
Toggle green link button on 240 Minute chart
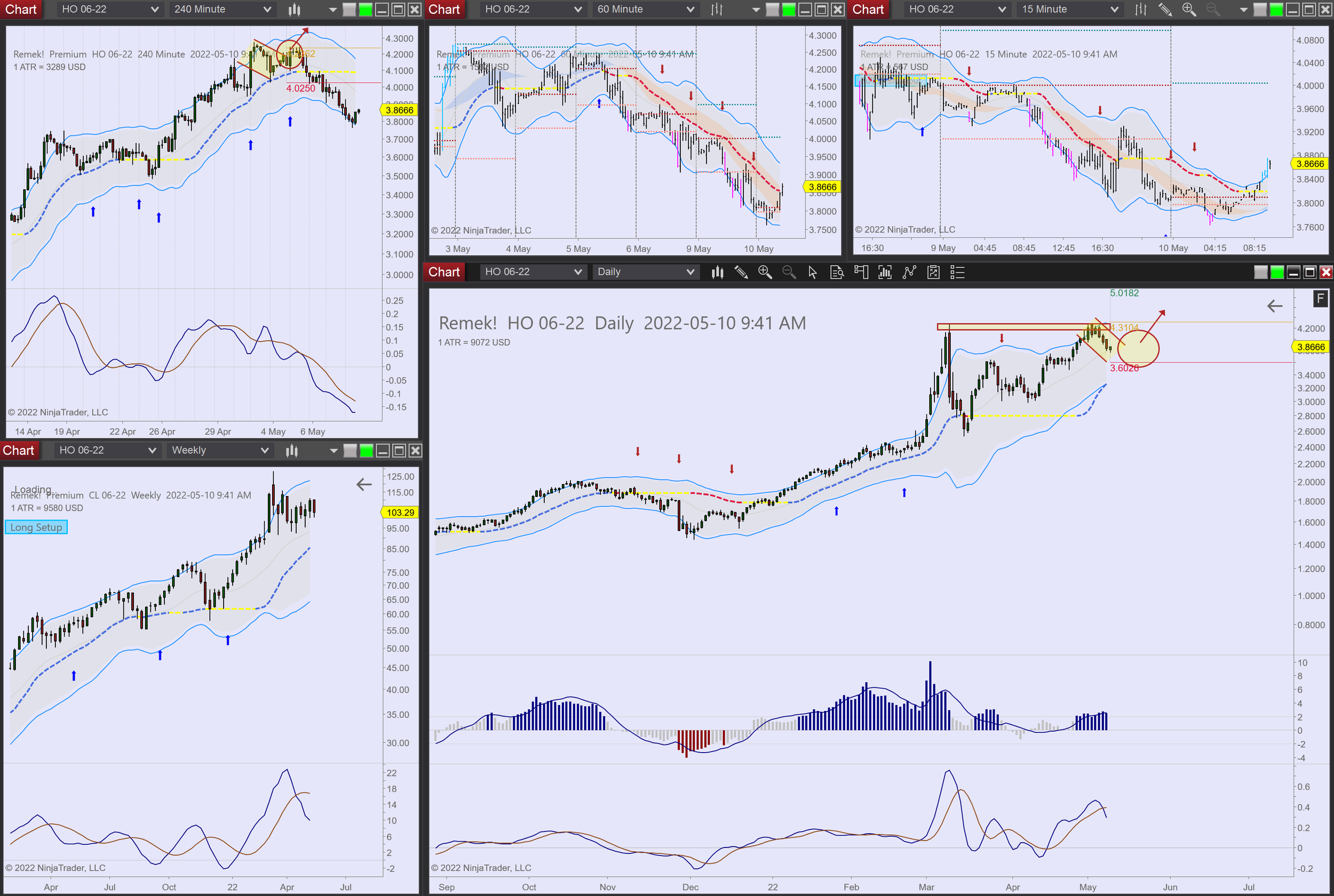tap(366, 9)
